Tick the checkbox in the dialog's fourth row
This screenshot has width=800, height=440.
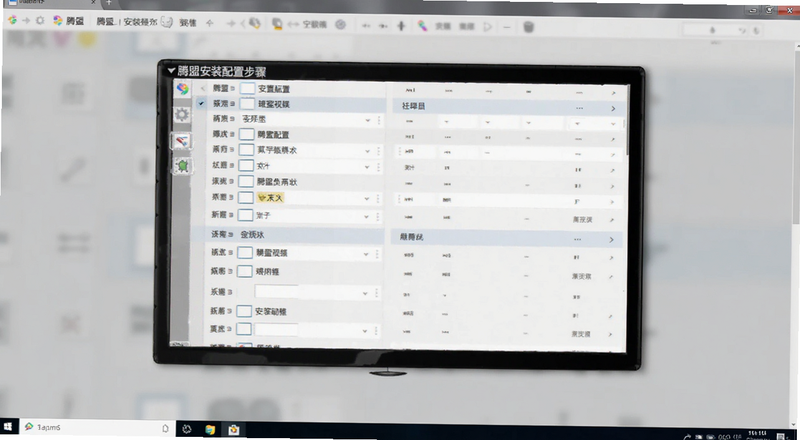[247, 134]
